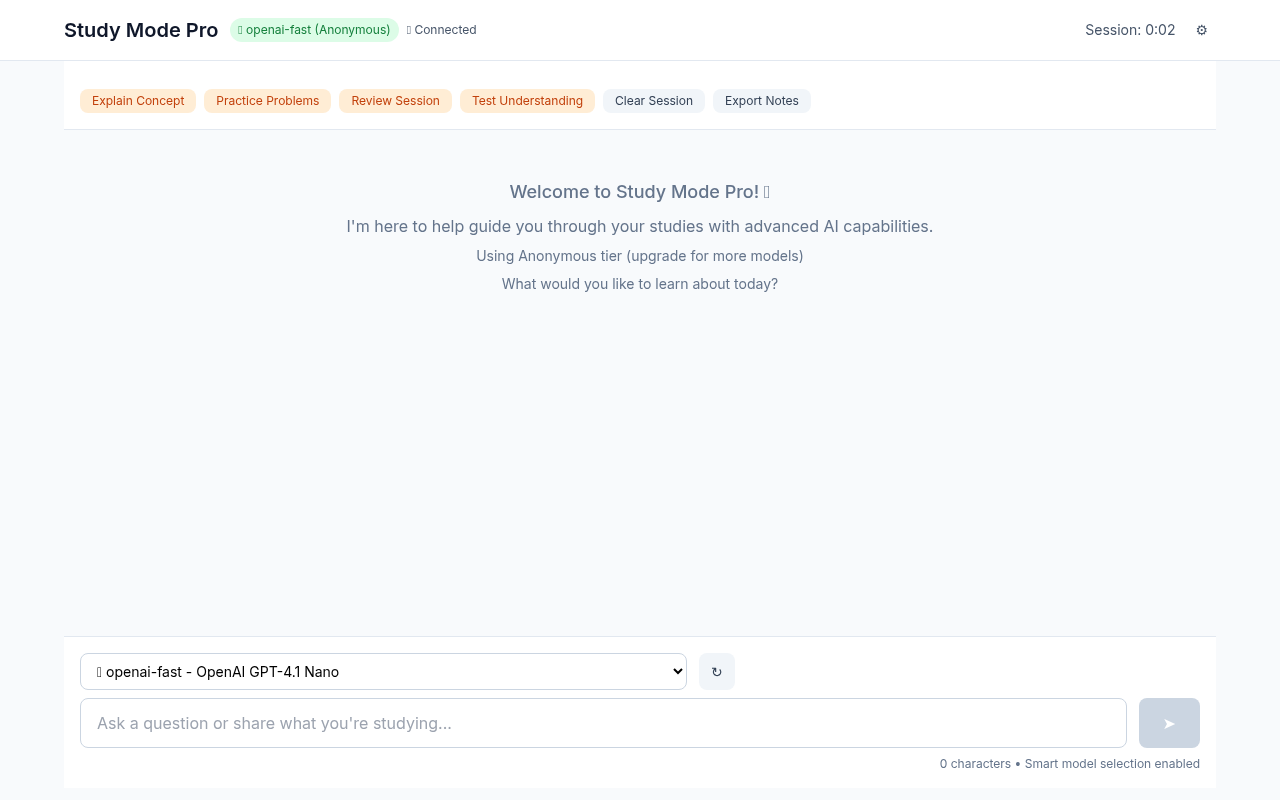Screen dimensions: 1280x800
Task: Start a Review Session
Action: (395, 101)
